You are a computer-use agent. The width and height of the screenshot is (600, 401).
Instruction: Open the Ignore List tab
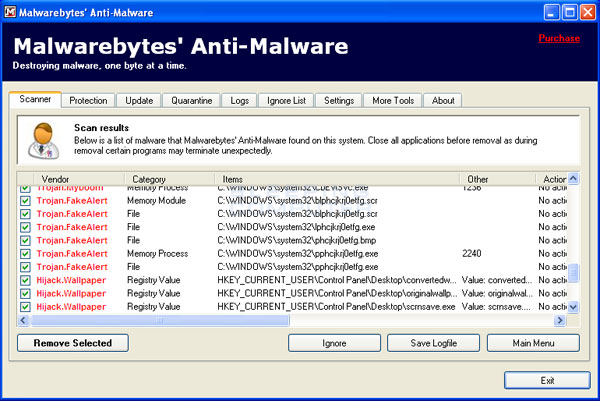286,101
